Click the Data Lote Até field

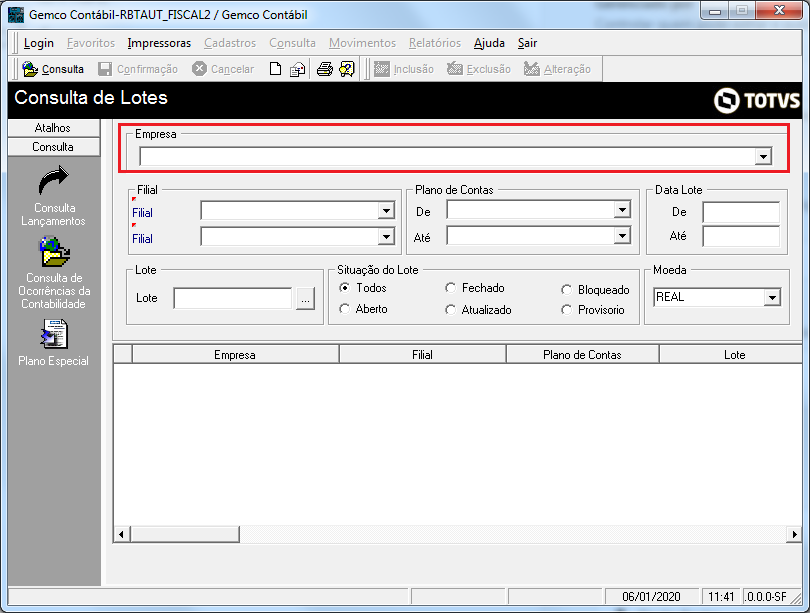point(741,236)
